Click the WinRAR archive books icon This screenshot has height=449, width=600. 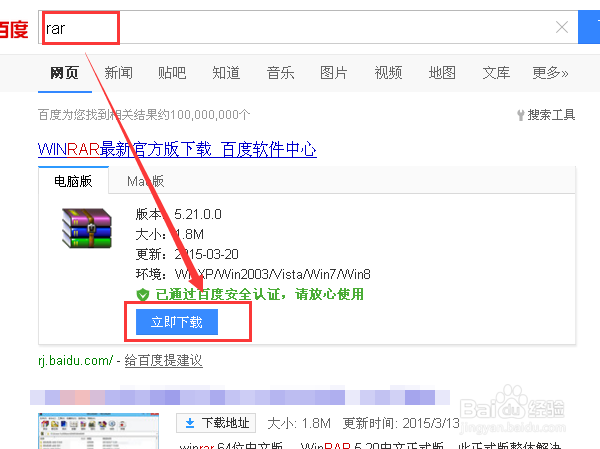pyautogui.click(x=87, y=228)
